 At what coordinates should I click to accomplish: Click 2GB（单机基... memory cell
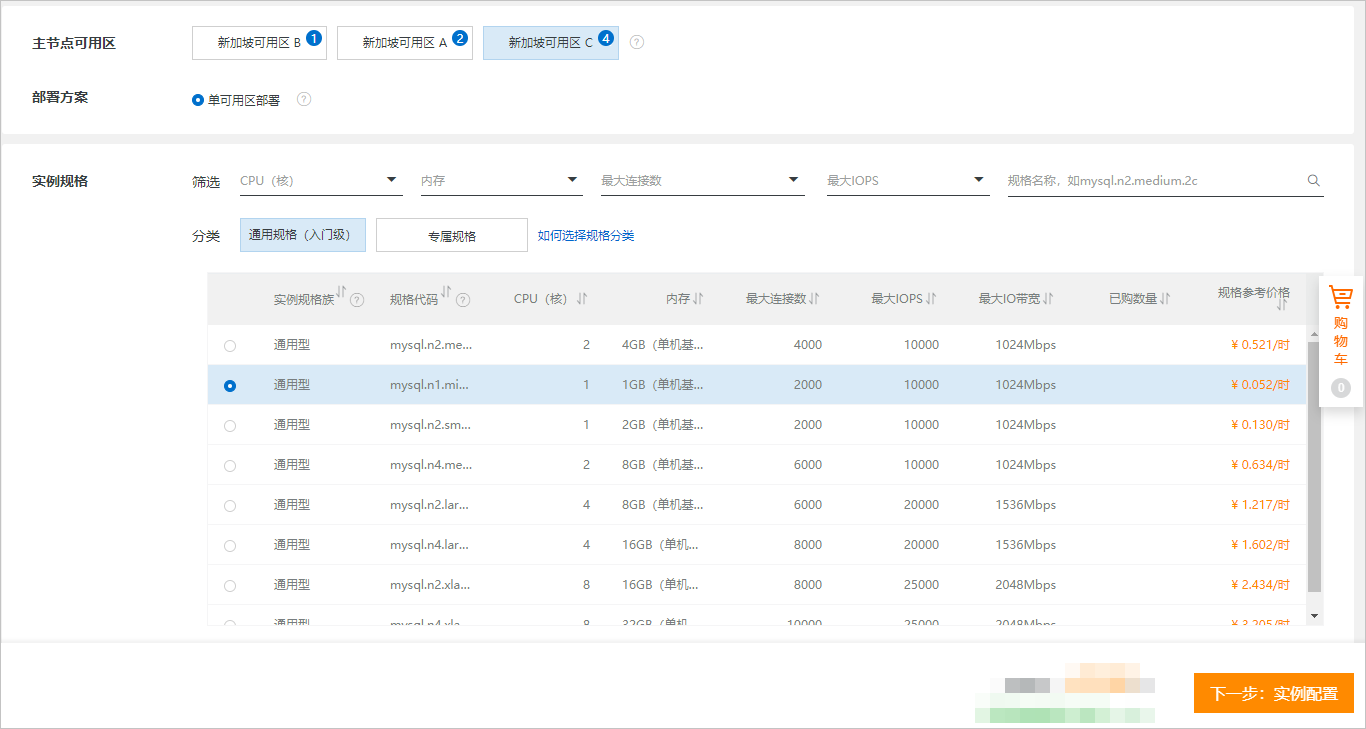[x=662, y=425]
